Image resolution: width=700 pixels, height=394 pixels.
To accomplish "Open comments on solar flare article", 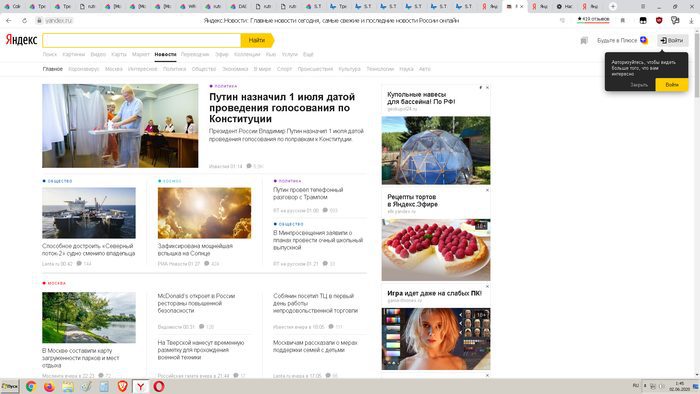I will [212, 264].
